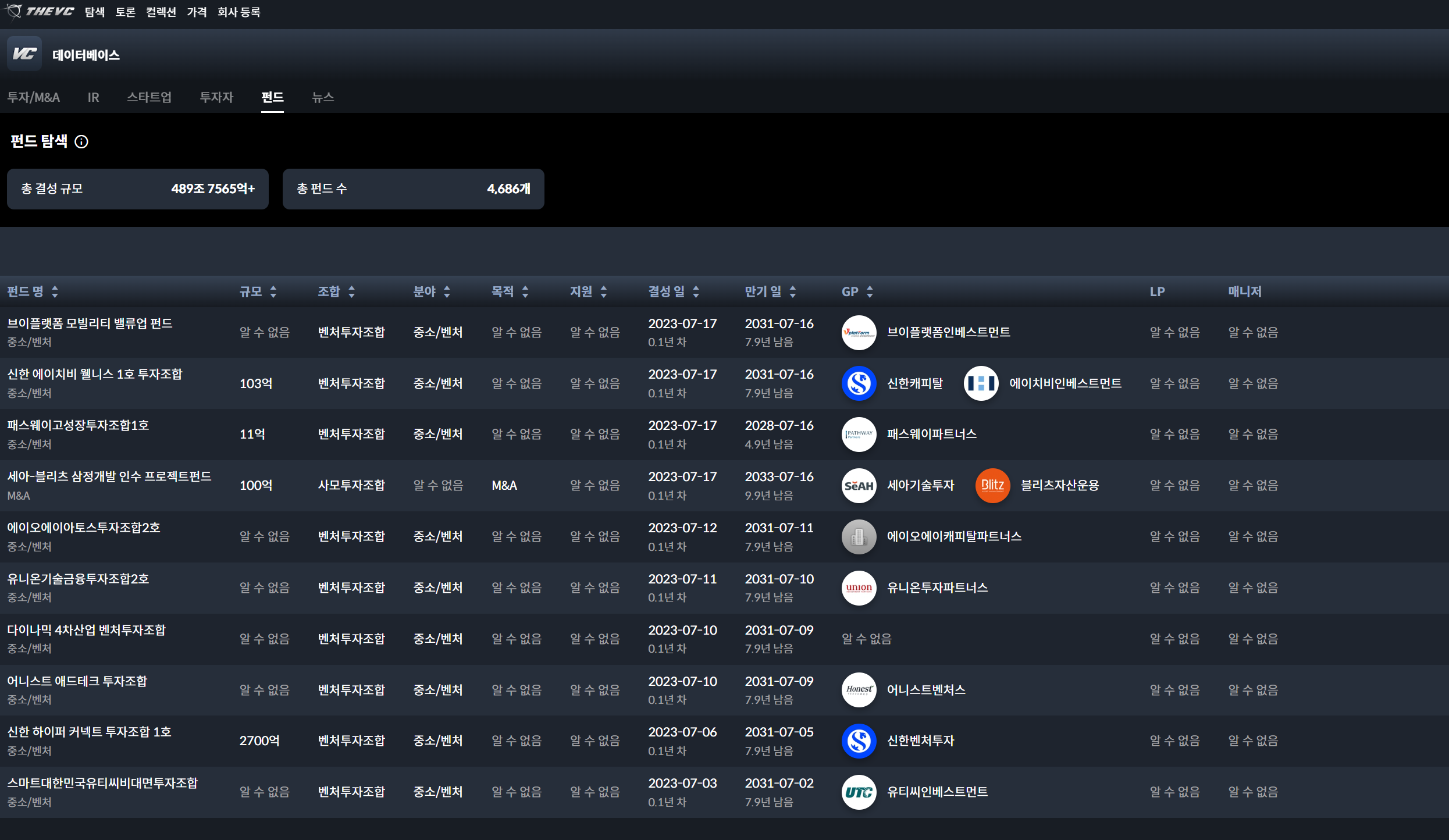
Task: Switch to the 스타트업 tab
Action: click(x=149, y=97)
